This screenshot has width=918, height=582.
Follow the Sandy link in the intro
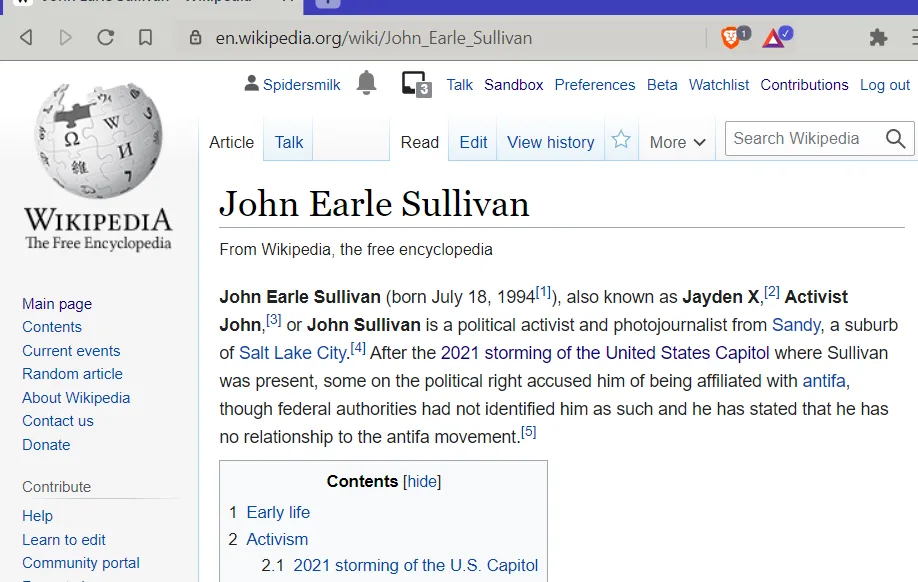796,325
